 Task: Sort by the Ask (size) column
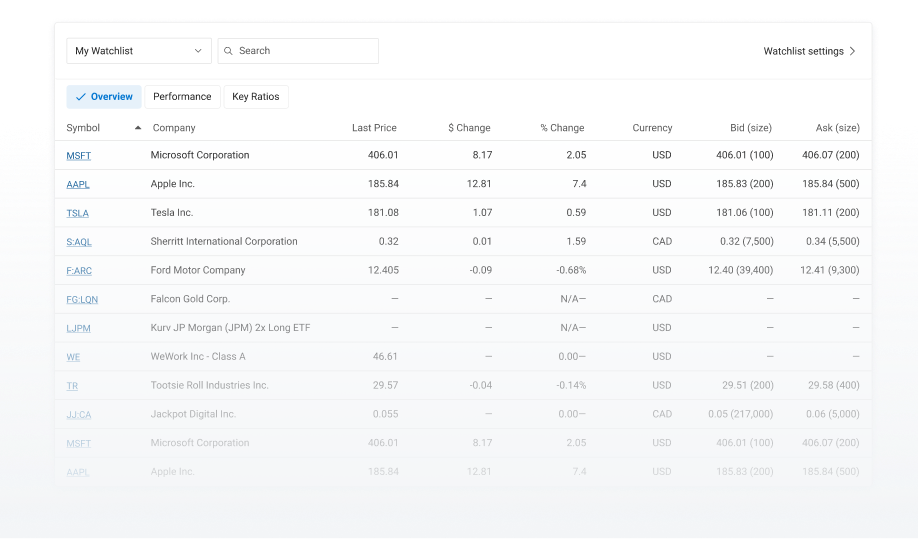[x=838, y=128]
